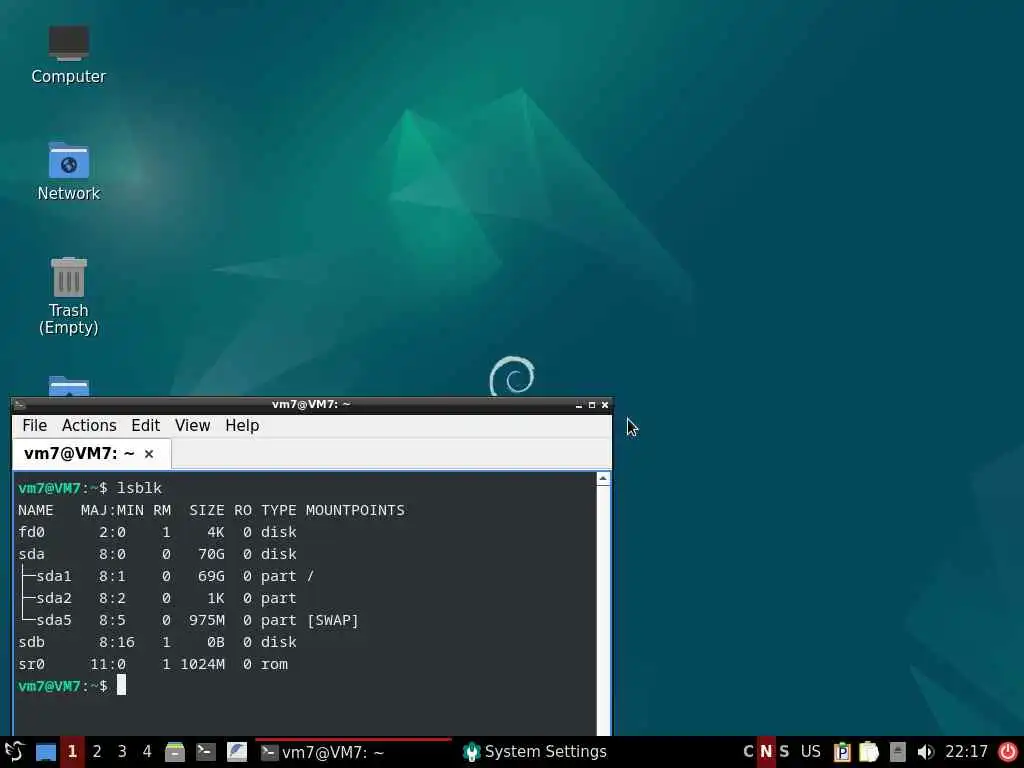
Task: Click the US keyboard layout indicator
Action: coord(810,752)
